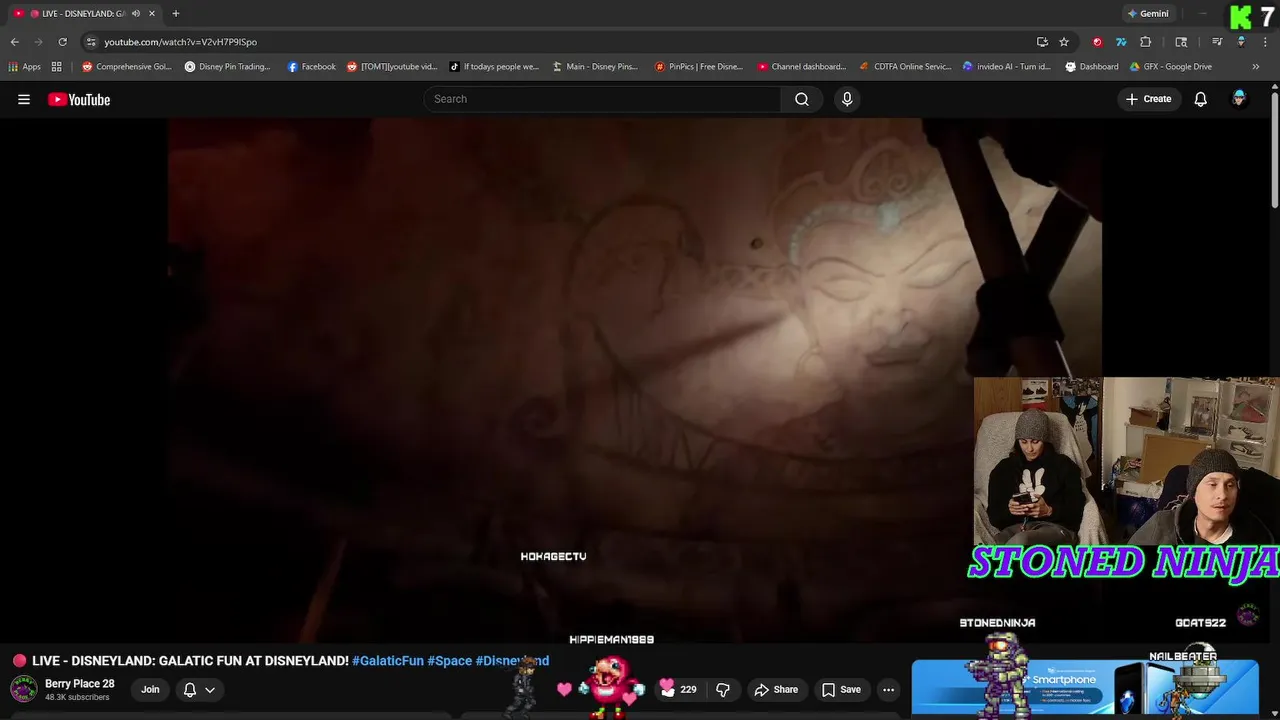The height and width of the screenshot is (720, 1280).
Task: Open the install app icon in address bar
Action: coord(1042,42)
